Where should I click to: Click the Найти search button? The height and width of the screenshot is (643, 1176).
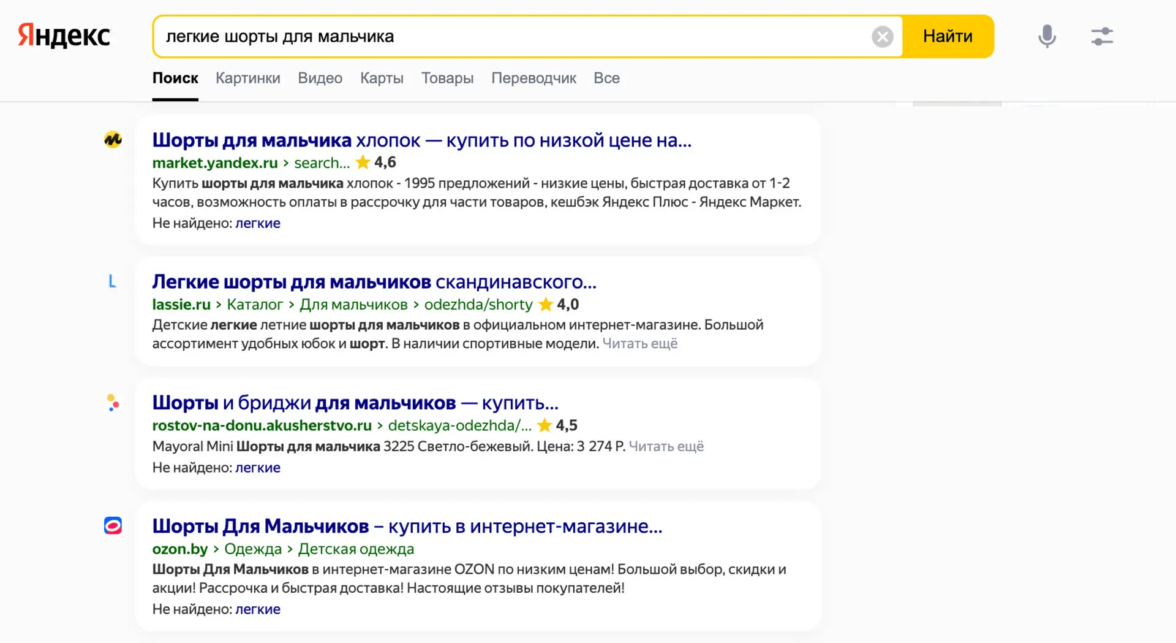click(947, 36)
